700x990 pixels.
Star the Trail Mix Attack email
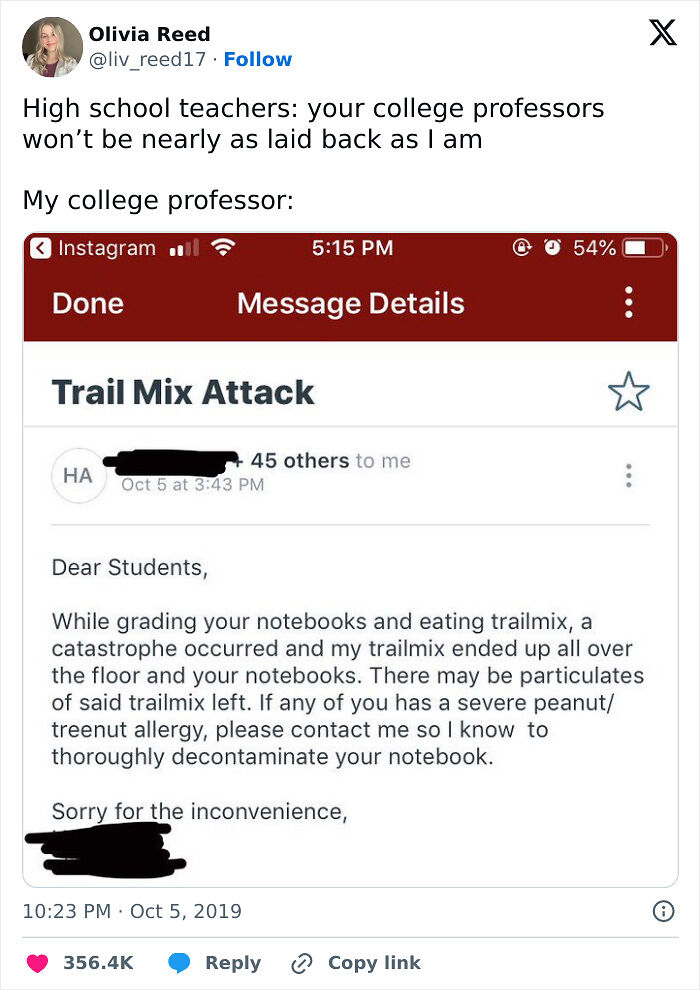628,392
